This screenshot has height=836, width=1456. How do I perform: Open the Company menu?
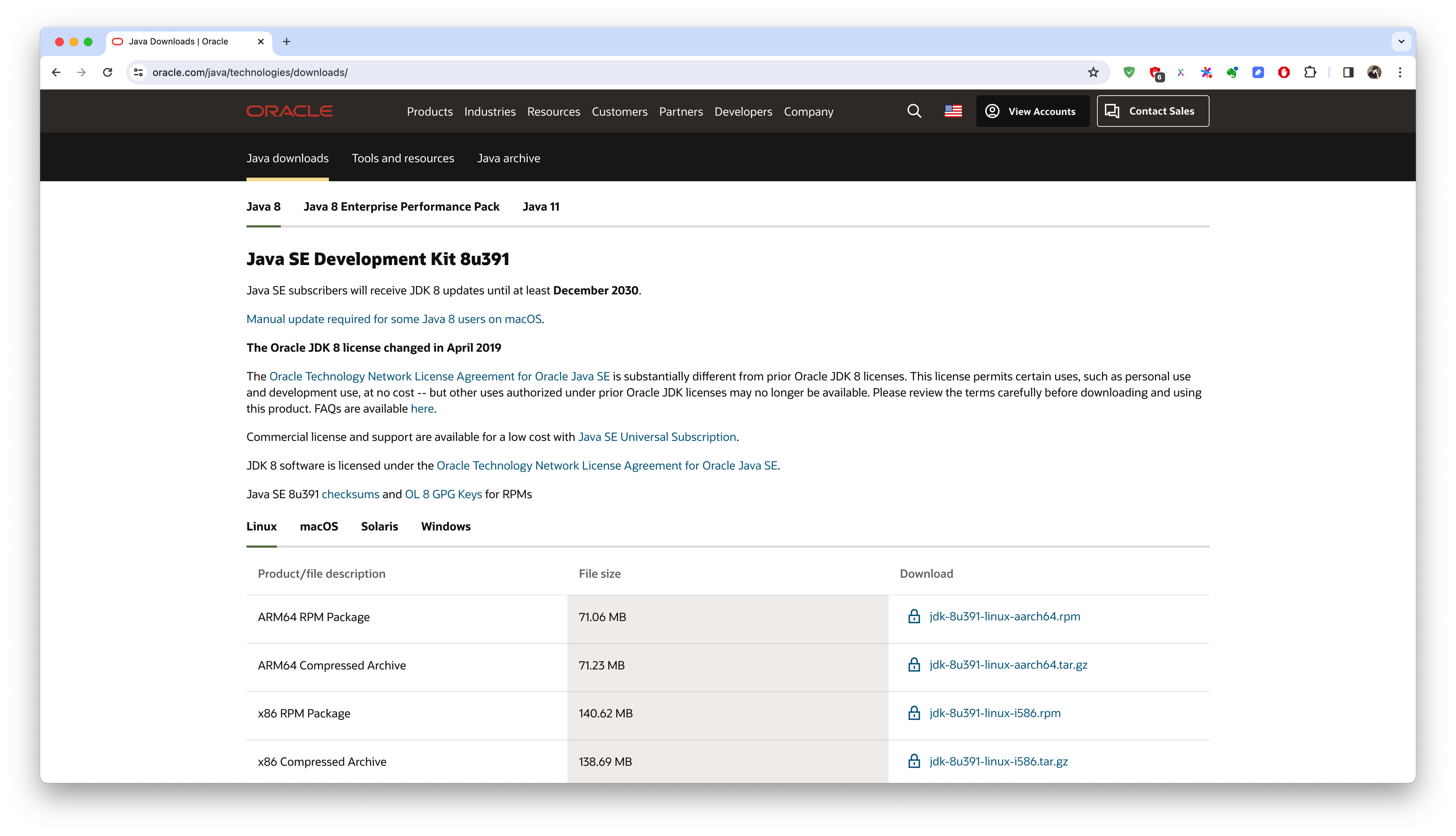pos(808,111)
